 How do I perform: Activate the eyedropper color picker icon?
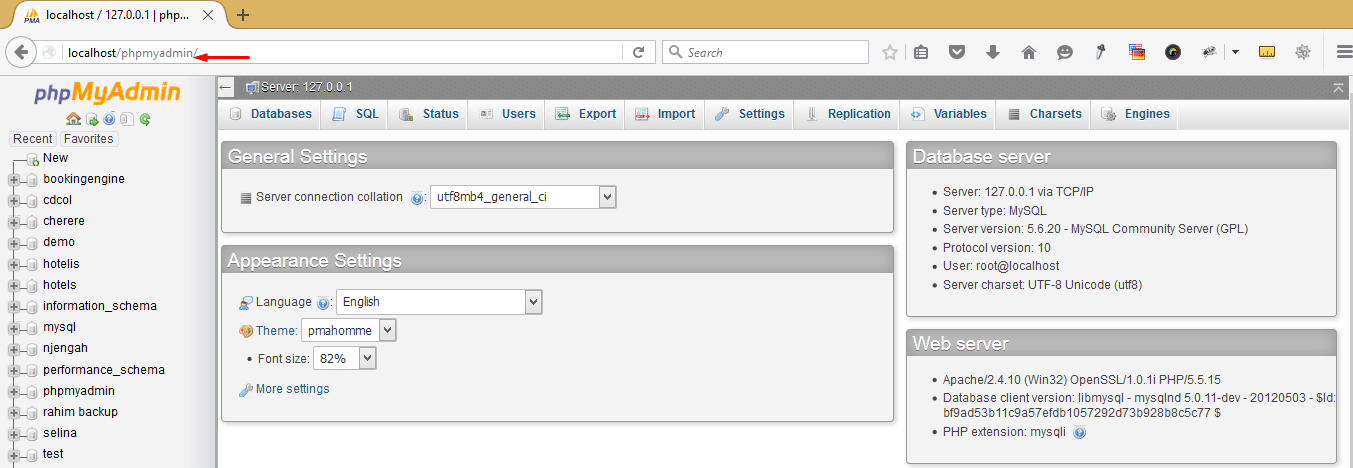[1100, 52]
